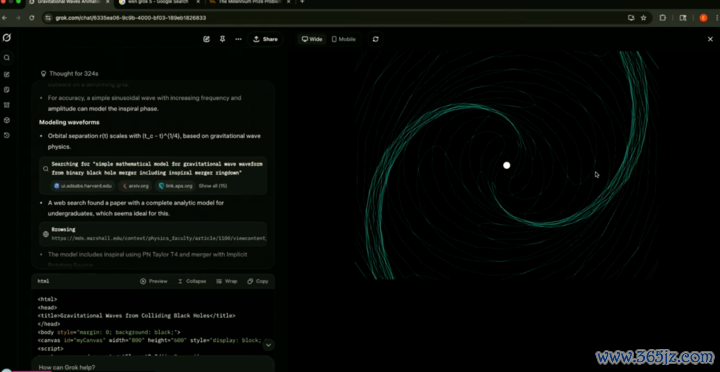Expand the Thought for 324s section
The image size is (720, 372).
(x=69, y=73)
